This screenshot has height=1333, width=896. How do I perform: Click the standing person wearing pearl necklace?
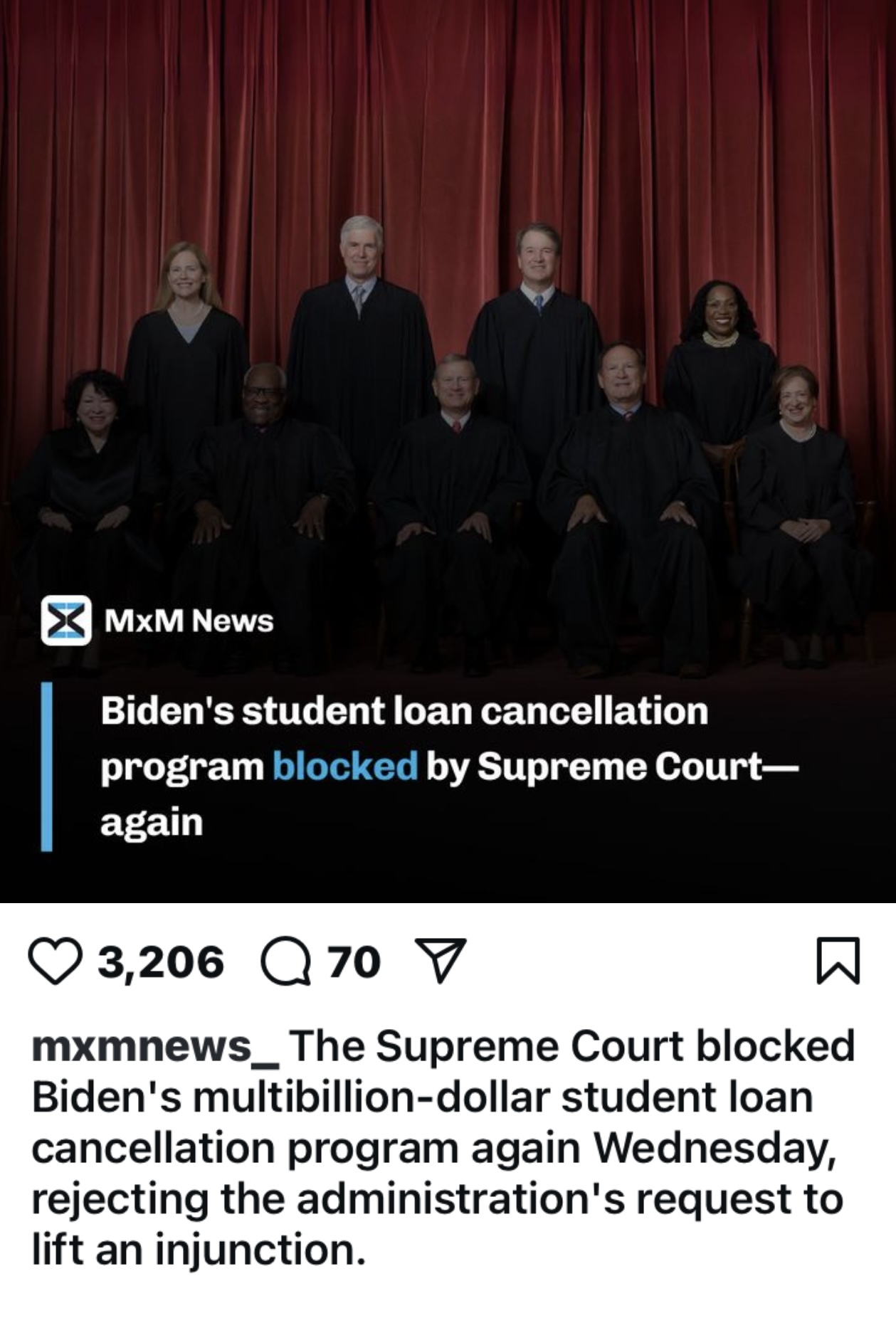pos(720,363)
